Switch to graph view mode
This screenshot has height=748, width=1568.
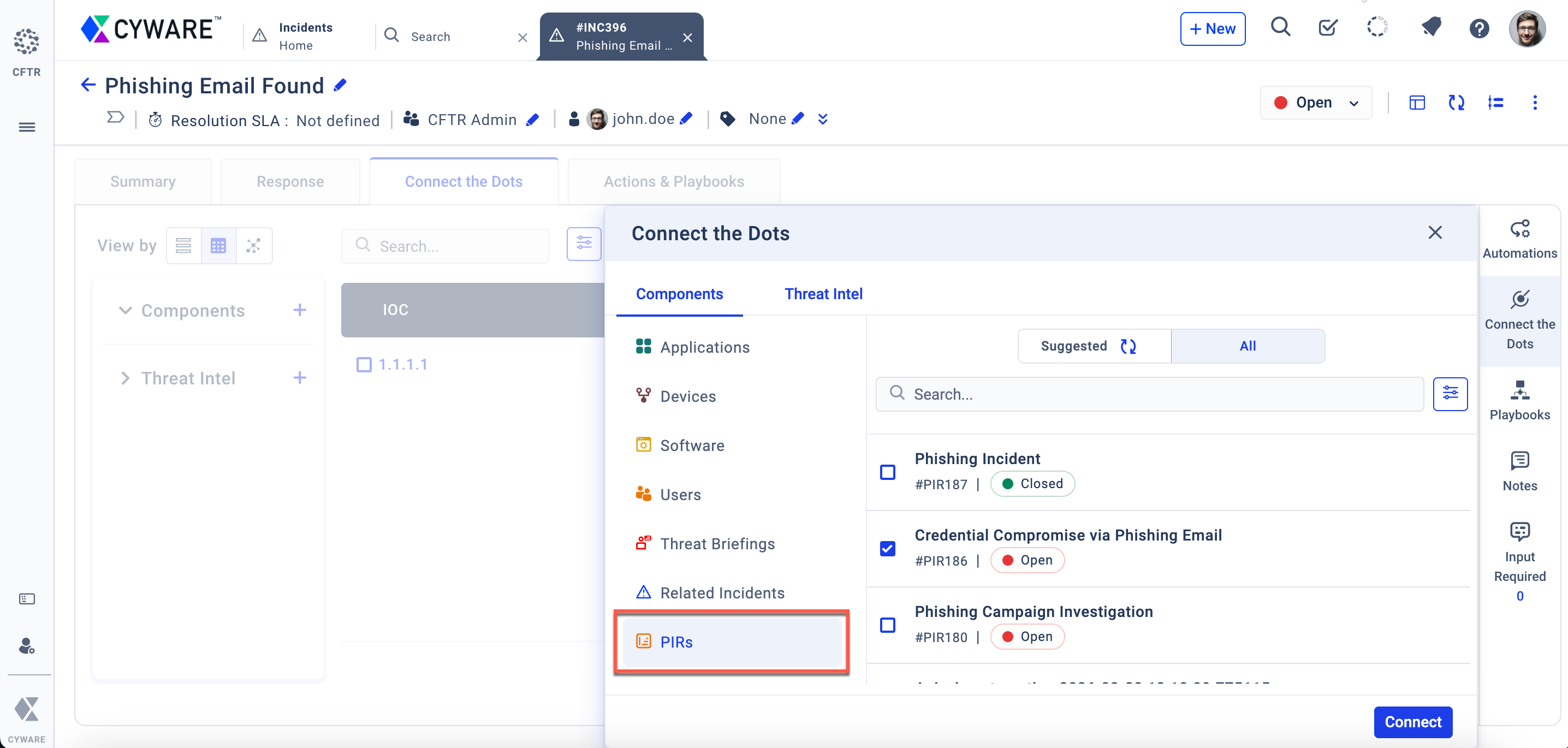[254, 245]
